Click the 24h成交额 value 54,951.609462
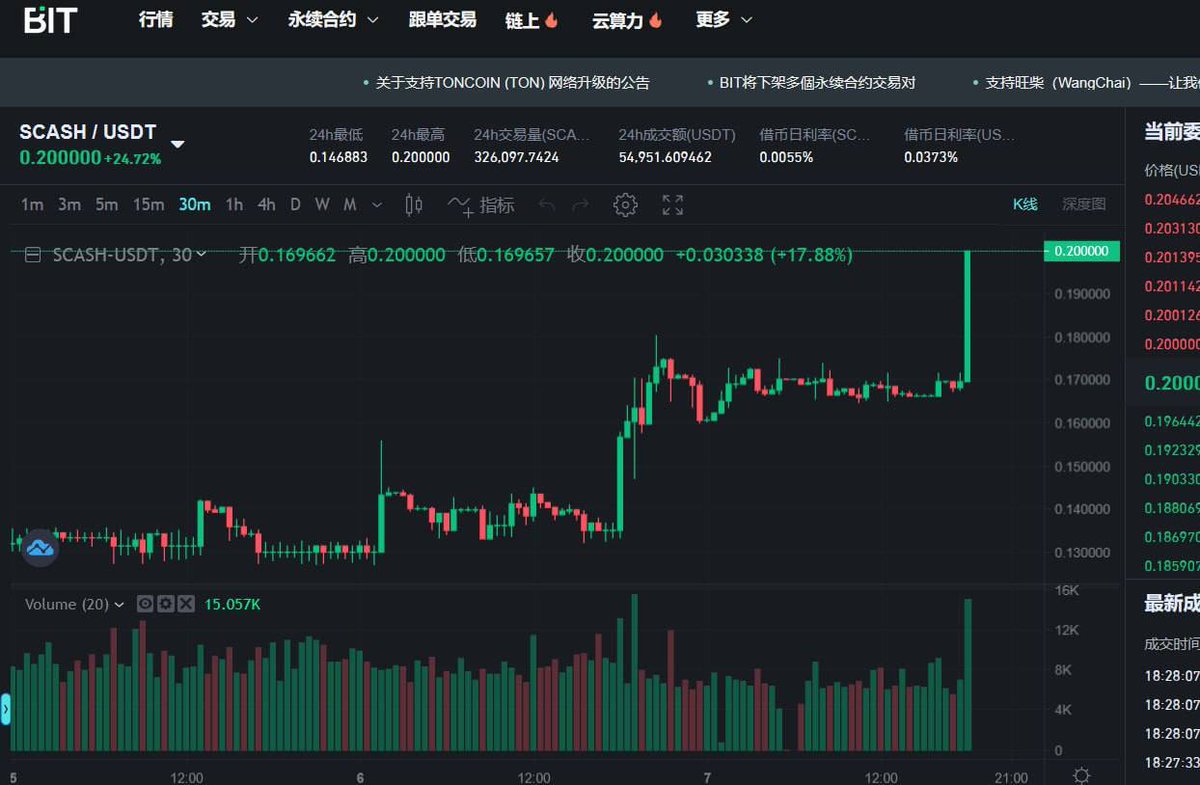 pos(665,157)
